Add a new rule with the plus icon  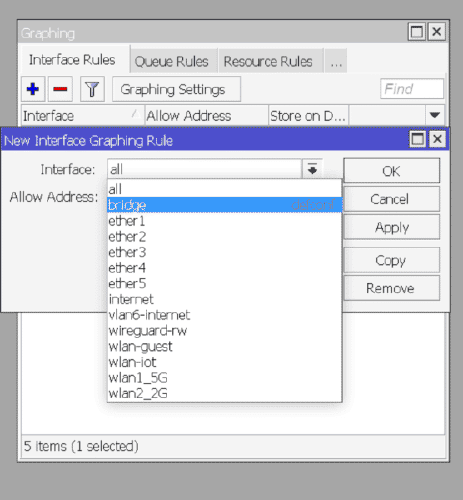pyautogui.click(x=33, y=89)
